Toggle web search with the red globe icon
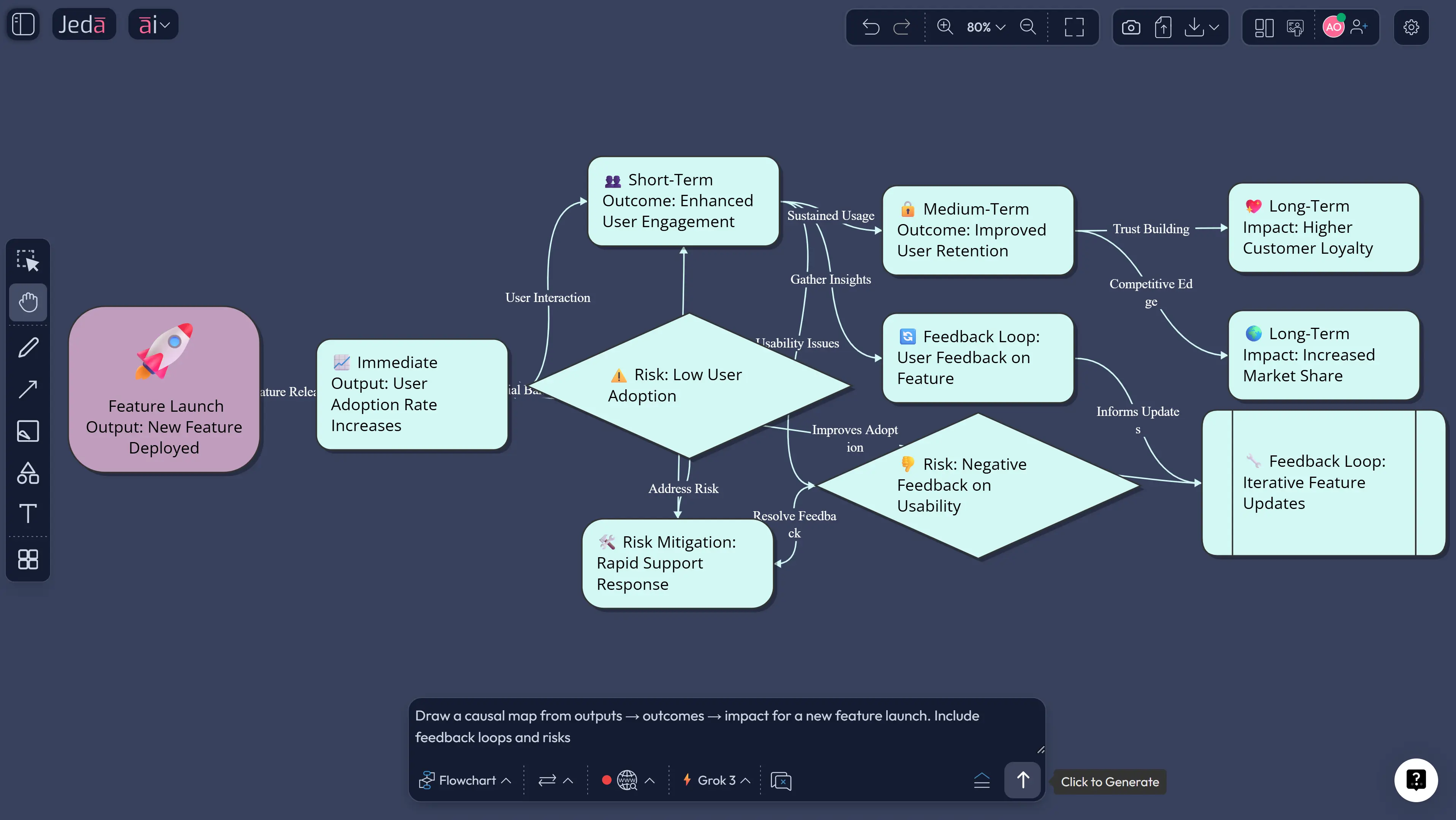The height and width of the screenshot is (820, 1456). click(626, 780)
